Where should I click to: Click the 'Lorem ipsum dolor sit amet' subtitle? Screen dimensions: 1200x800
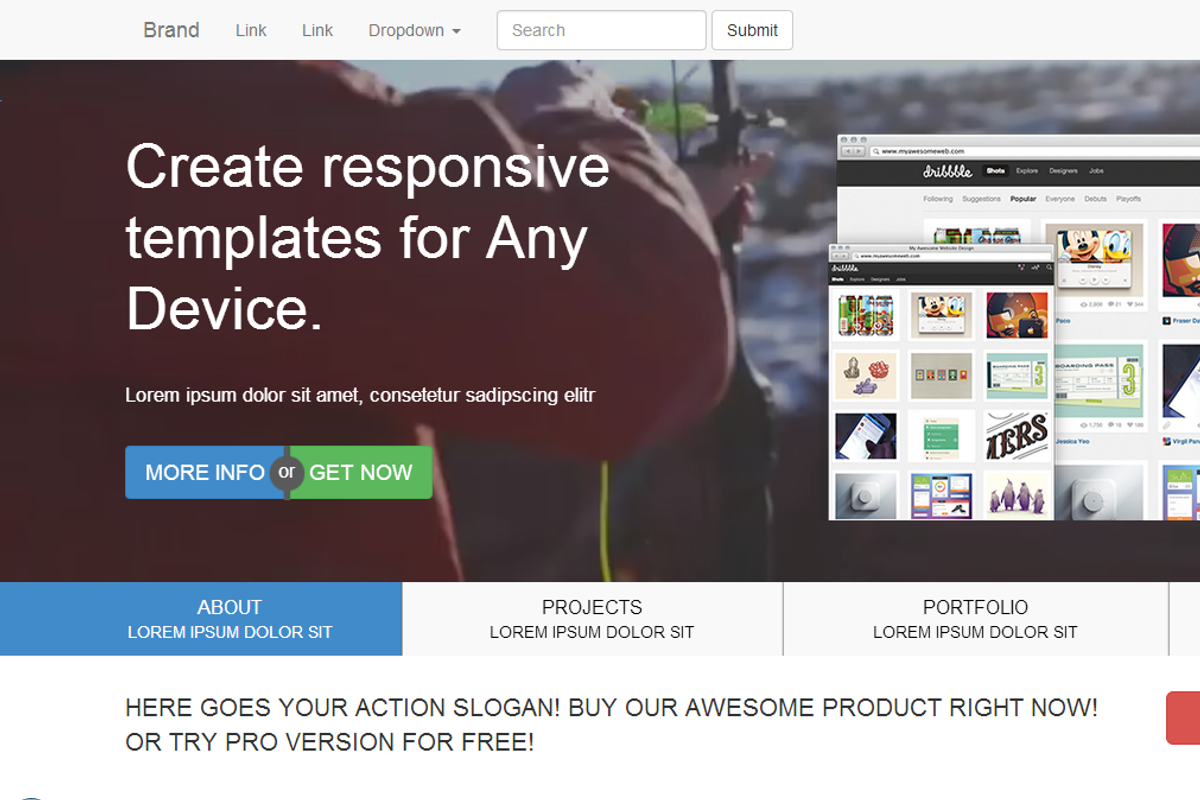(x=360, y=395)
